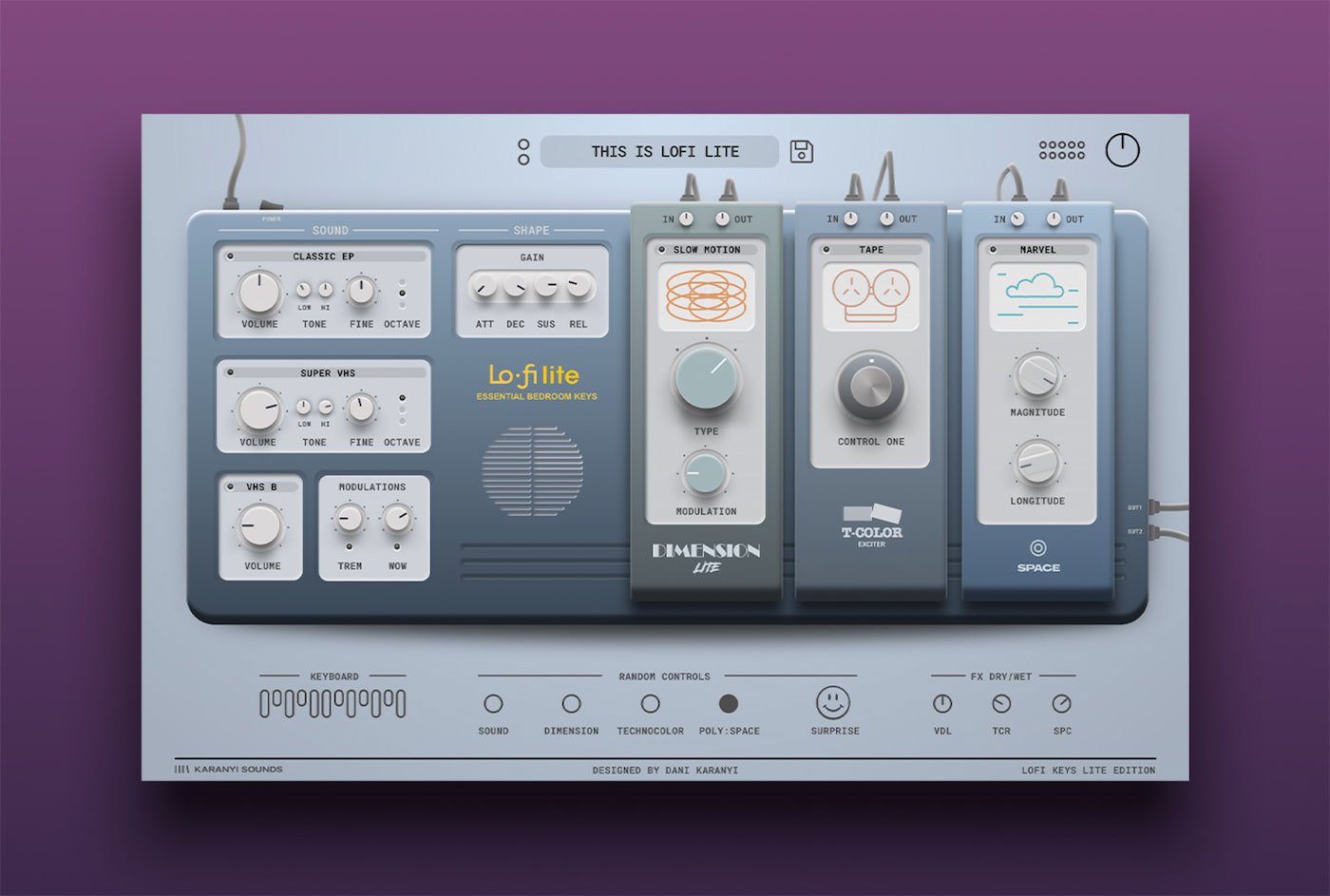Click the Marvel cloud graphic display

coord(1037,296)
